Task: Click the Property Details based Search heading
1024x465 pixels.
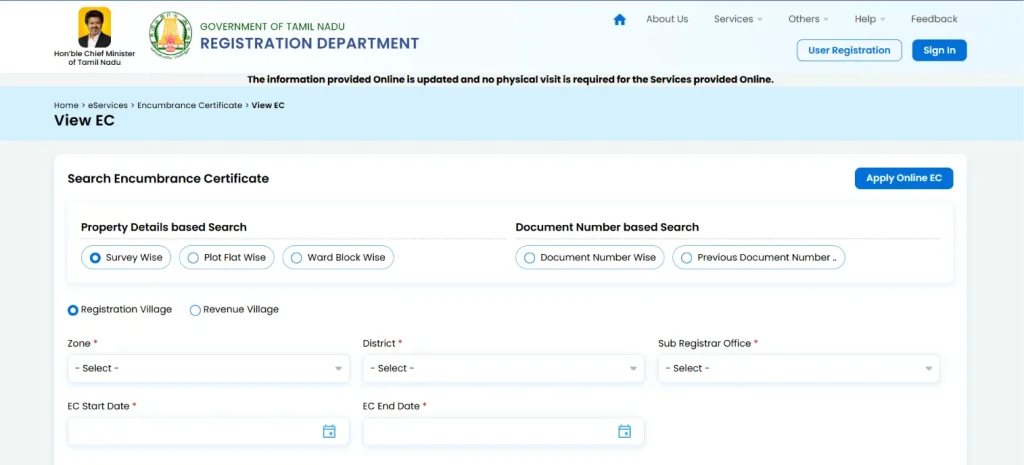Action: tap(164, 227)
